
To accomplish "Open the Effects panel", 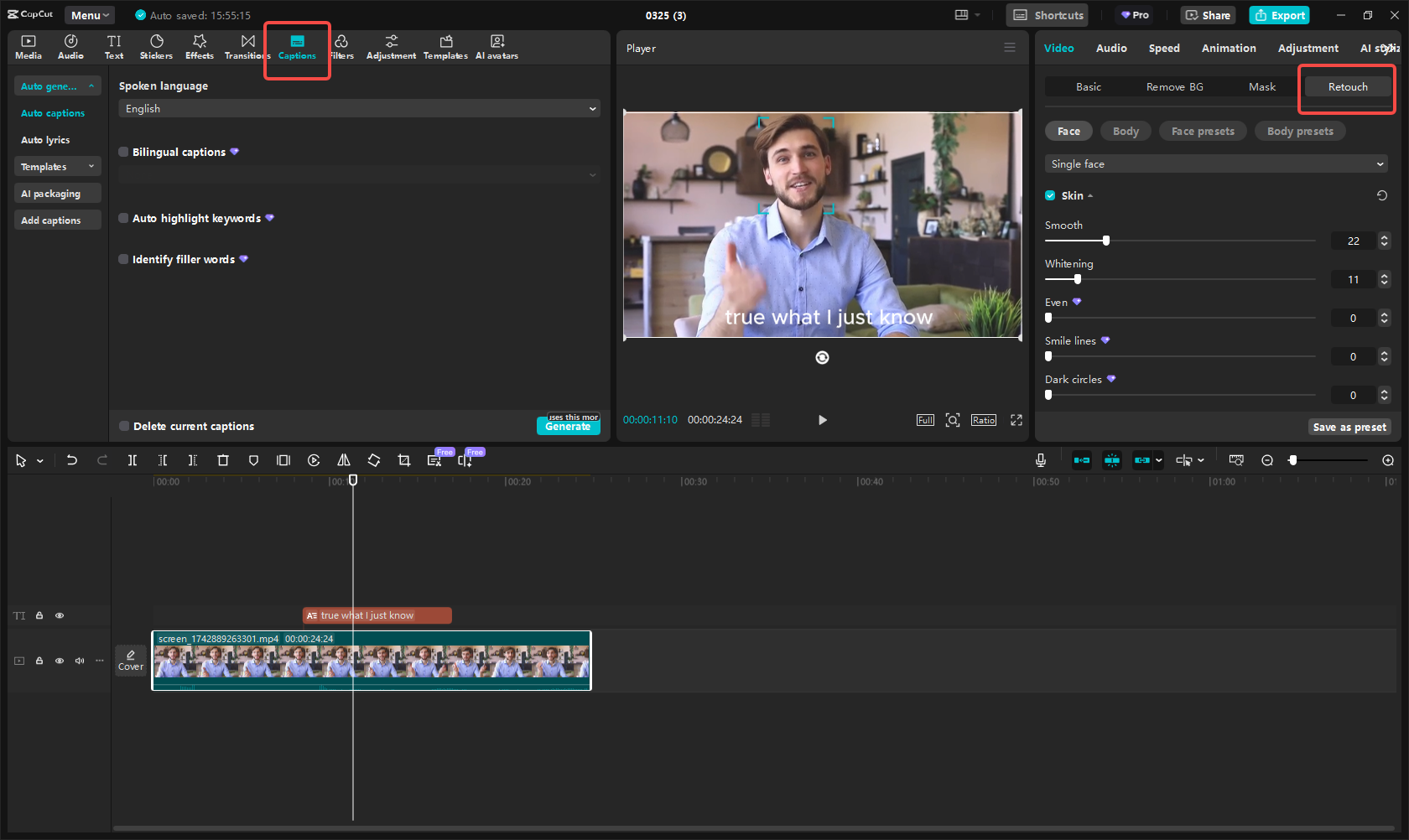I will click(x=199, y=47).
